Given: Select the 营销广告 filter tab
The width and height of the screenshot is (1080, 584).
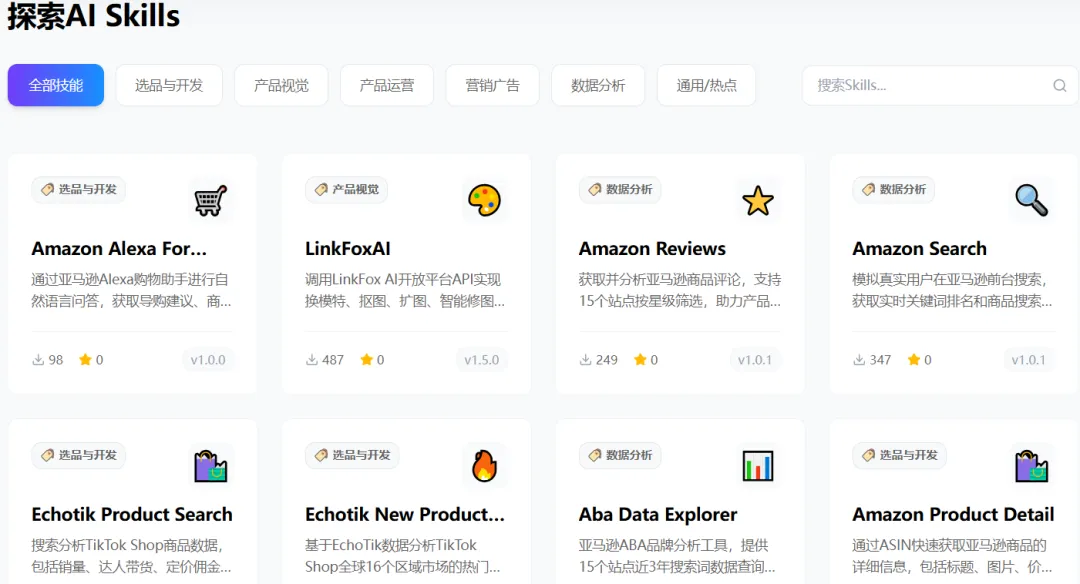Looking at the screenshot, I should pos(492,85).
